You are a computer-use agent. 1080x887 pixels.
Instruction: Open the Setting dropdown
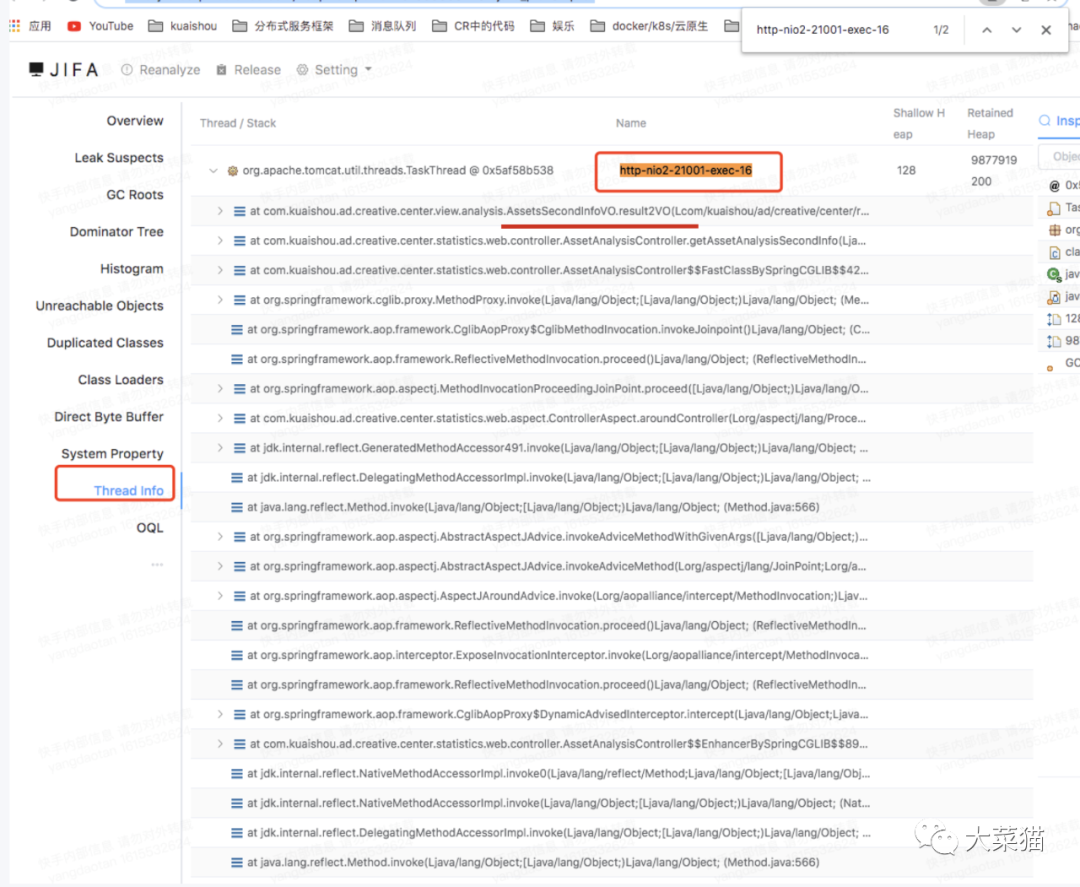tap(334, 70)
